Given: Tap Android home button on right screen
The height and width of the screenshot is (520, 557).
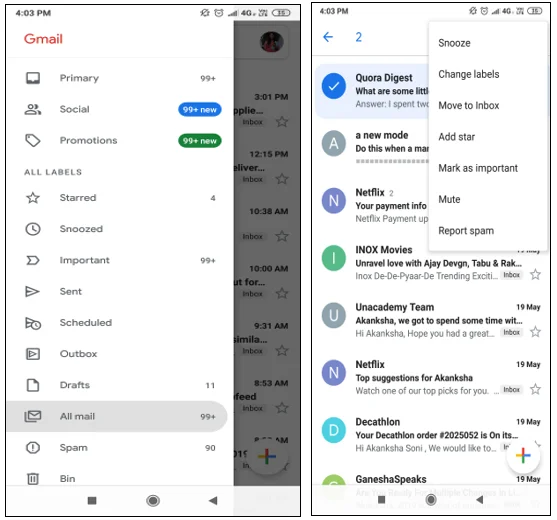Looking at the screenshot, I should (431, 500).
